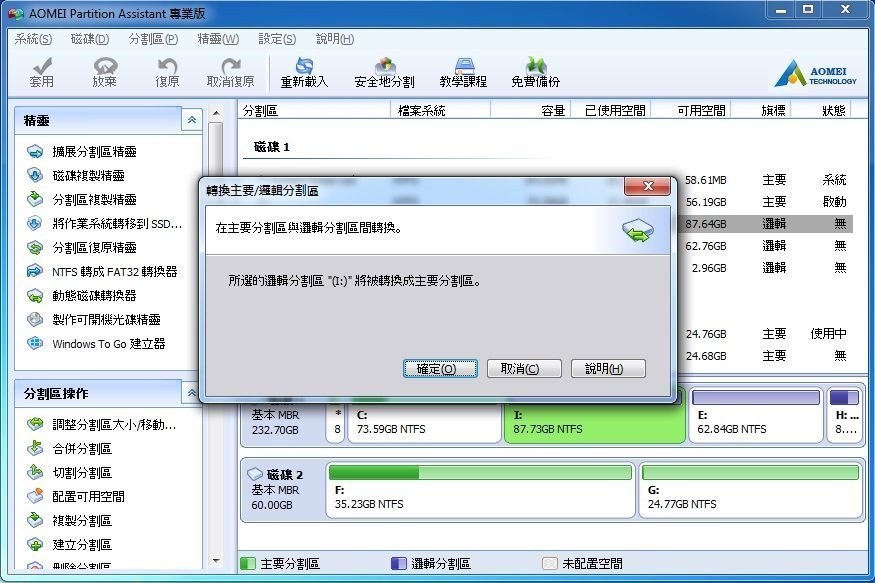Screen dimensions: 875x583
Task: Open the 精靈(W) menu
Action: pyautogui.click(x=218, y=38)
